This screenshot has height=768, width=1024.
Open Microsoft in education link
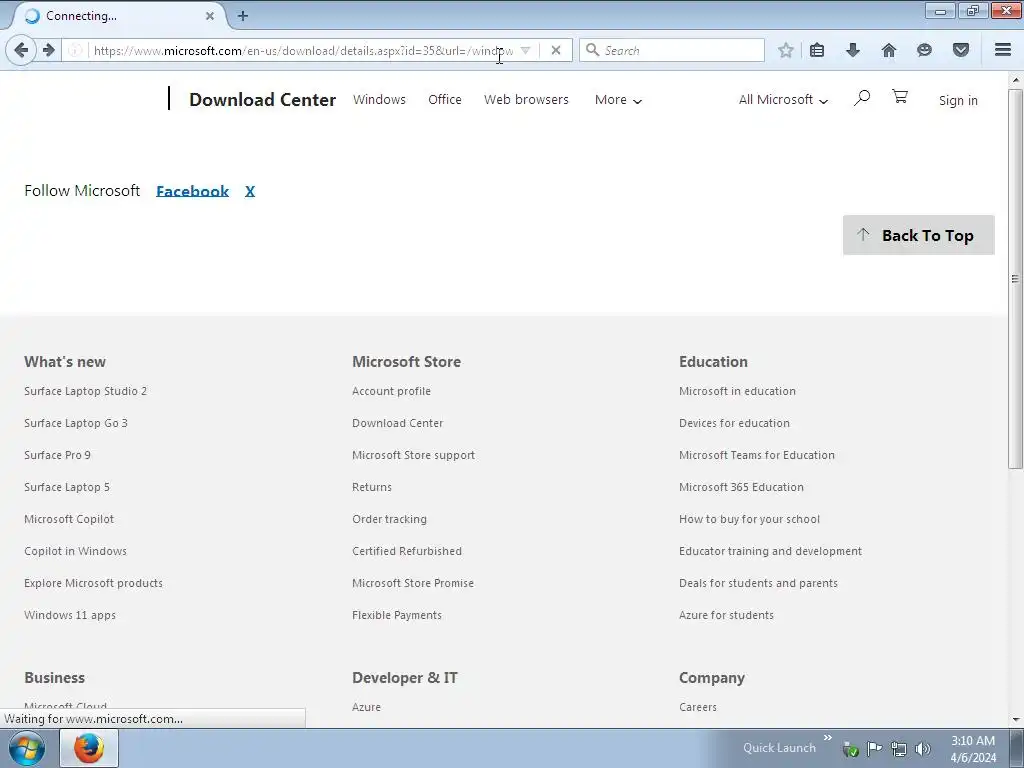(x=737, y=391)
